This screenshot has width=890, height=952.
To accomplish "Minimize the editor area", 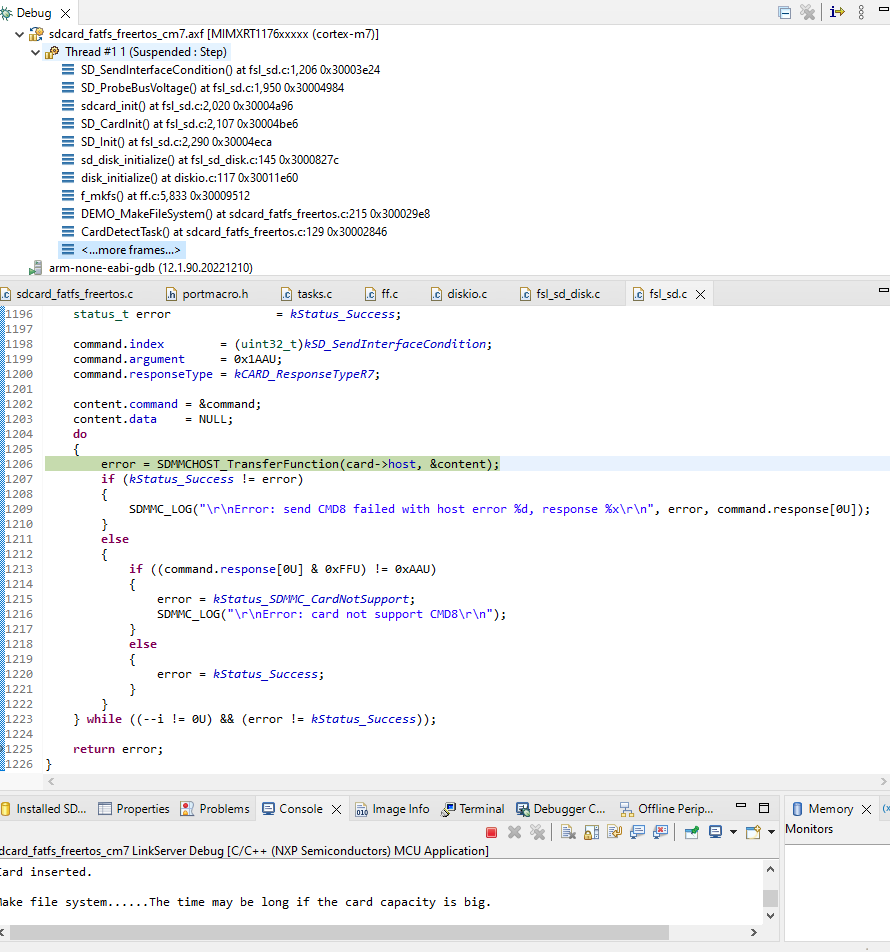I will [x=883, y=290].
